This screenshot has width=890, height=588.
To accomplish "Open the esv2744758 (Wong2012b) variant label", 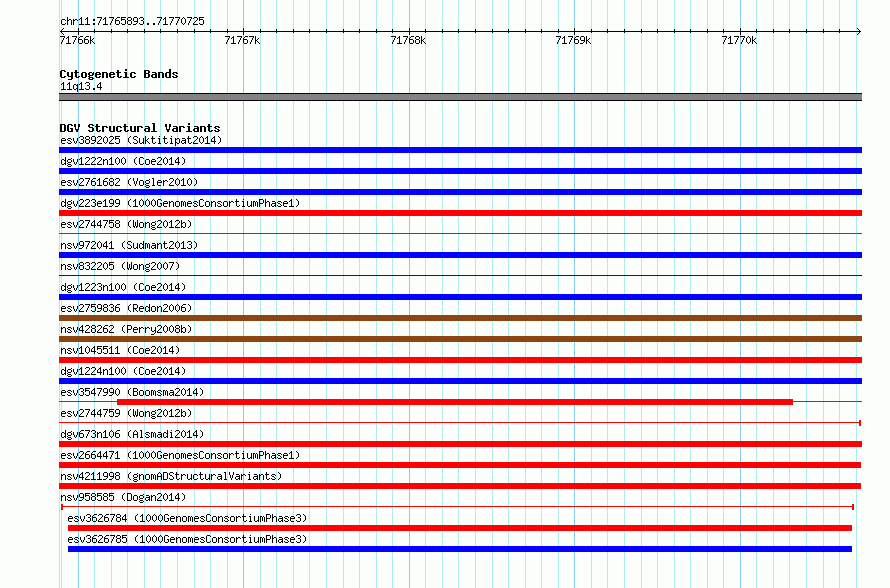I will point(126,224).
